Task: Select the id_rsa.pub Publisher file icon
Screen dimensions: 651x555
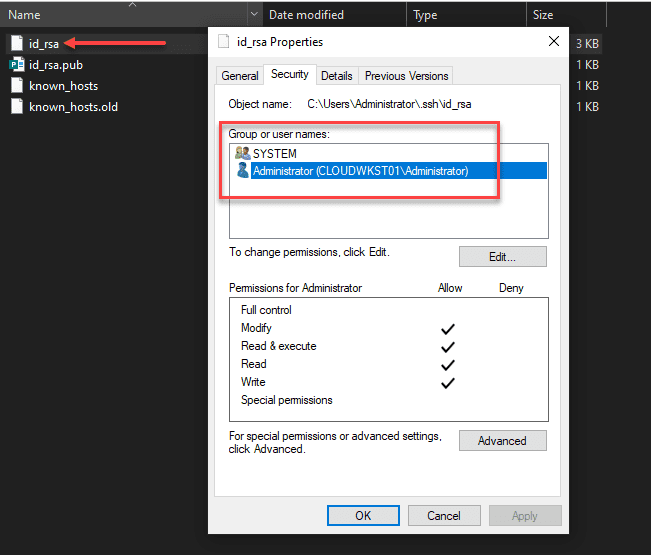Action: [16, 65]
